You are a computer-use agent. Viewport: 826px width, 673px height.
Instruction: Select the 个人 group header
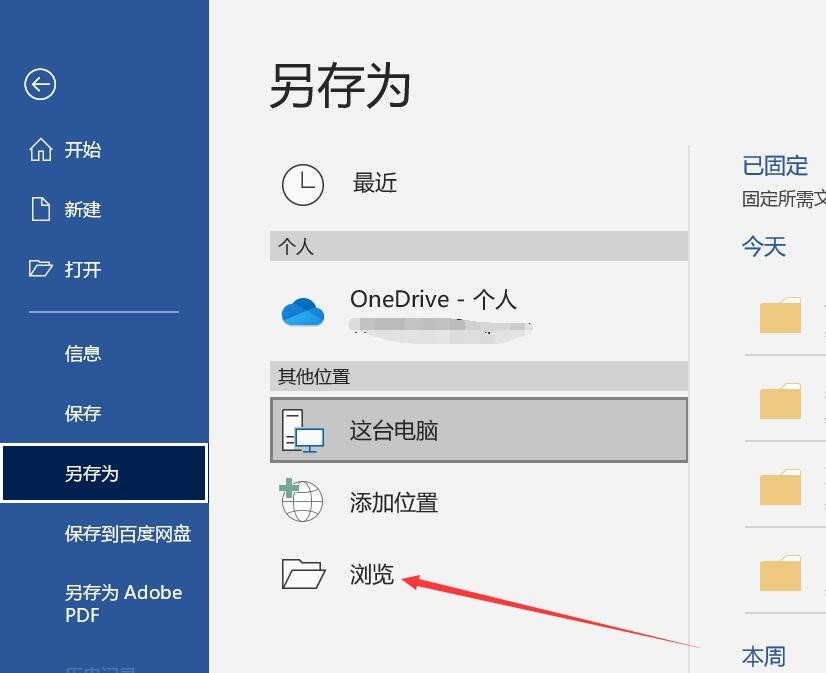288,246
